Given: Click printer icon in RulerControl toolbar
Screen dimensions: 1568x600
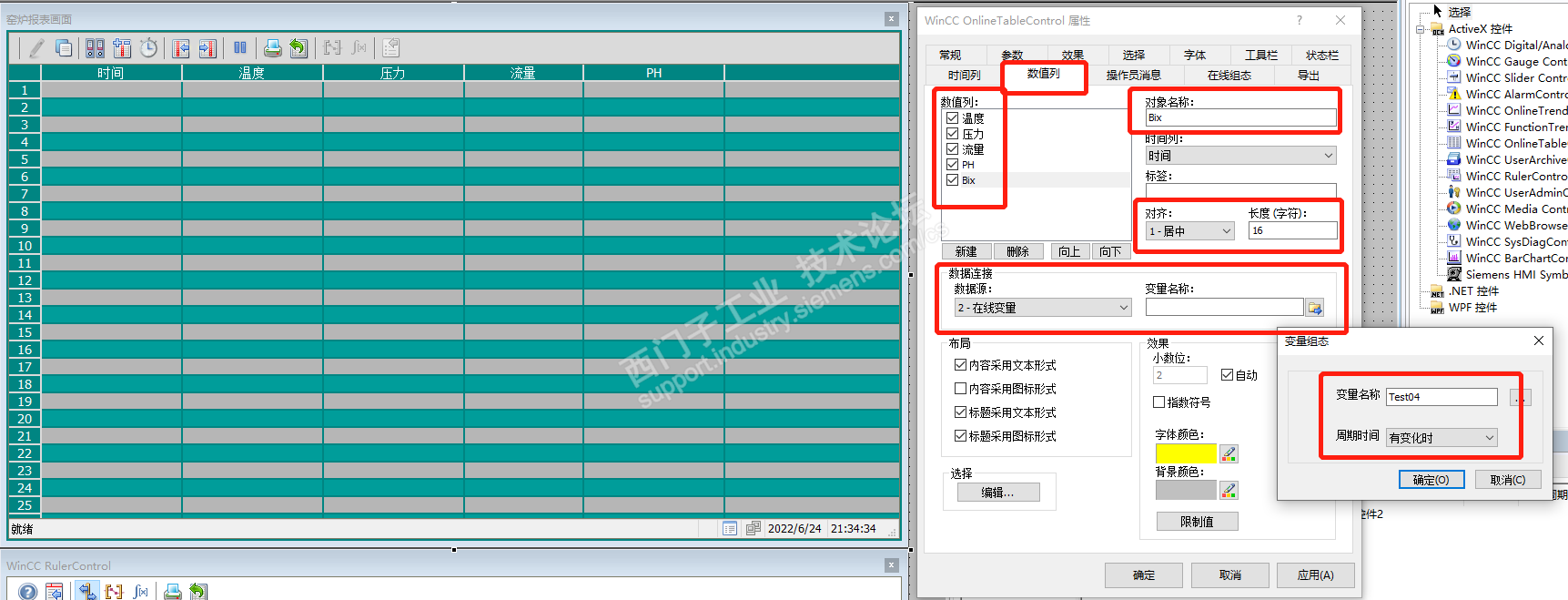Looking at the screenshot, I should pyautogui.click(x=172, y=592).
